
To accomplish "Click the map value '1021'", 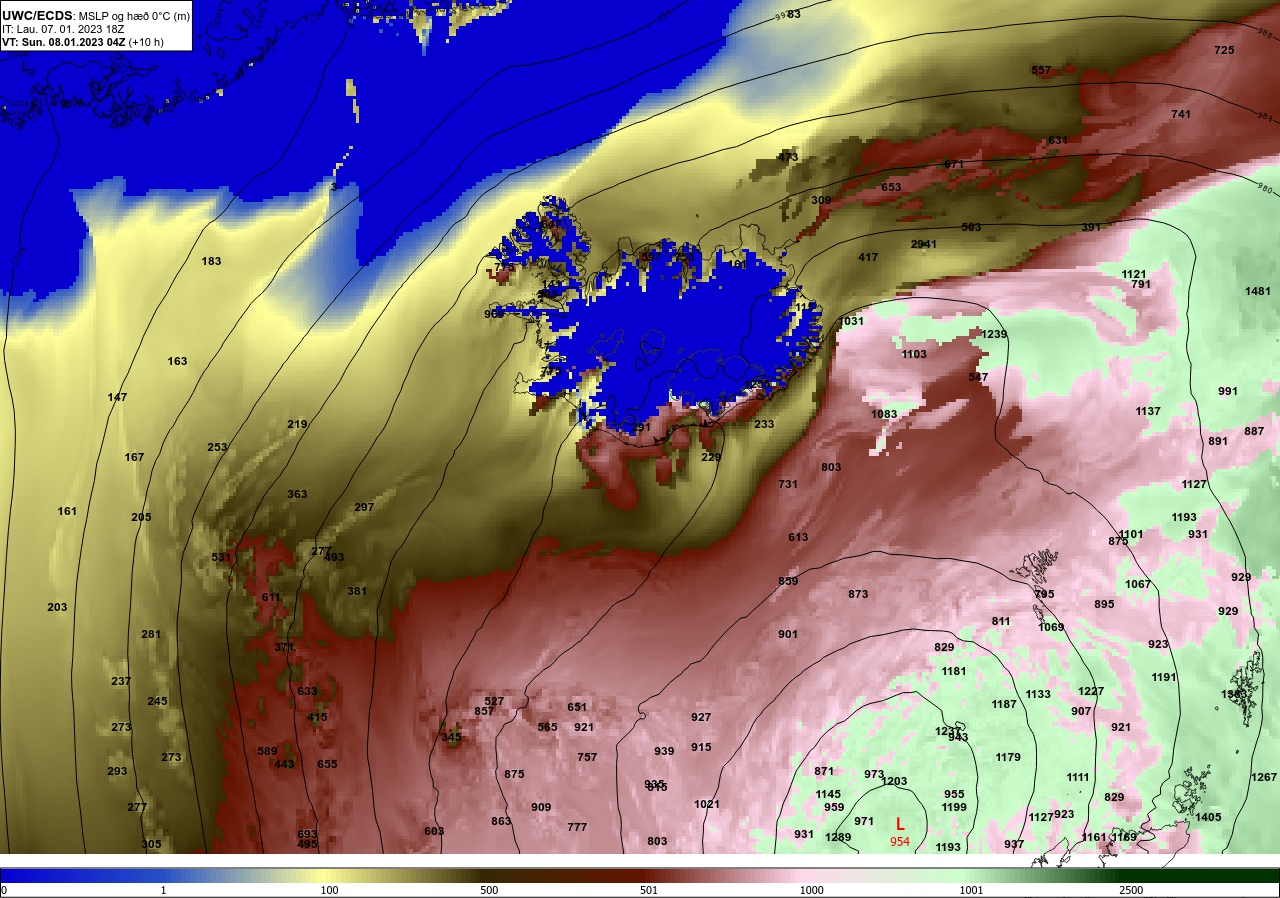I will tap(707, 804).
